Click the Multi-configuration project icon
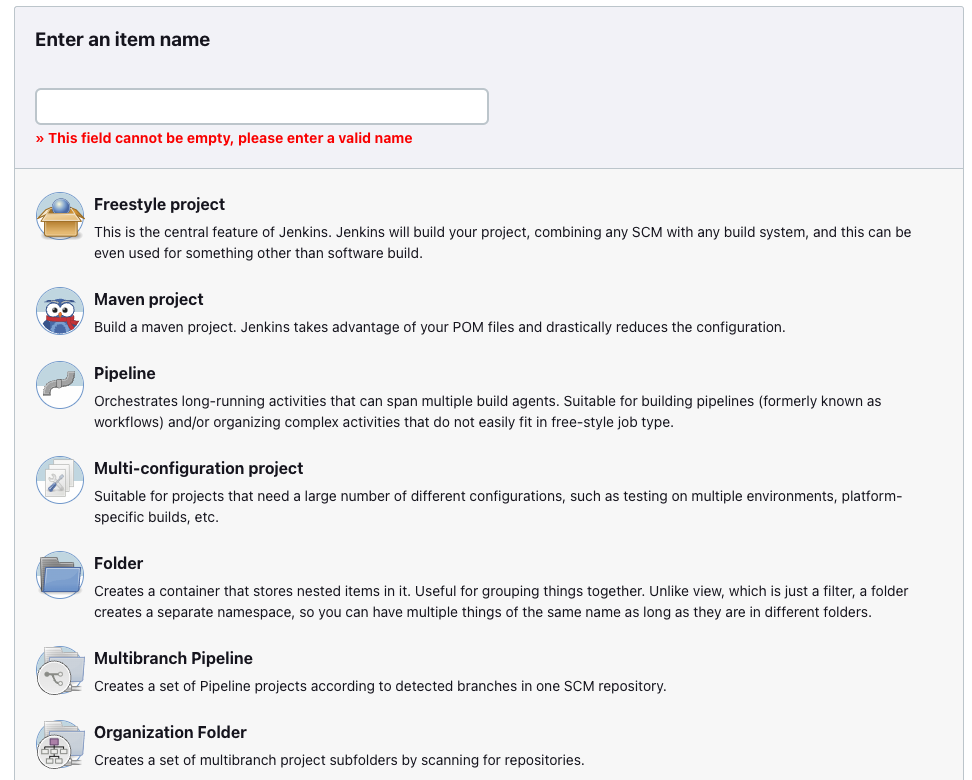The height and width of the screenshot is (780, 972). [x=60, y=480]
